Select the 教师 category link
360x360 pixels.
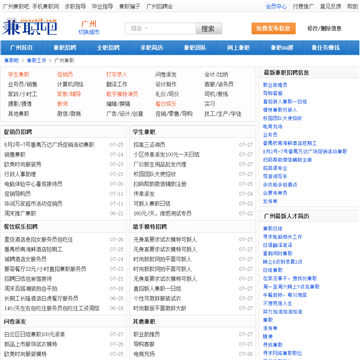[x=62, y=104]
